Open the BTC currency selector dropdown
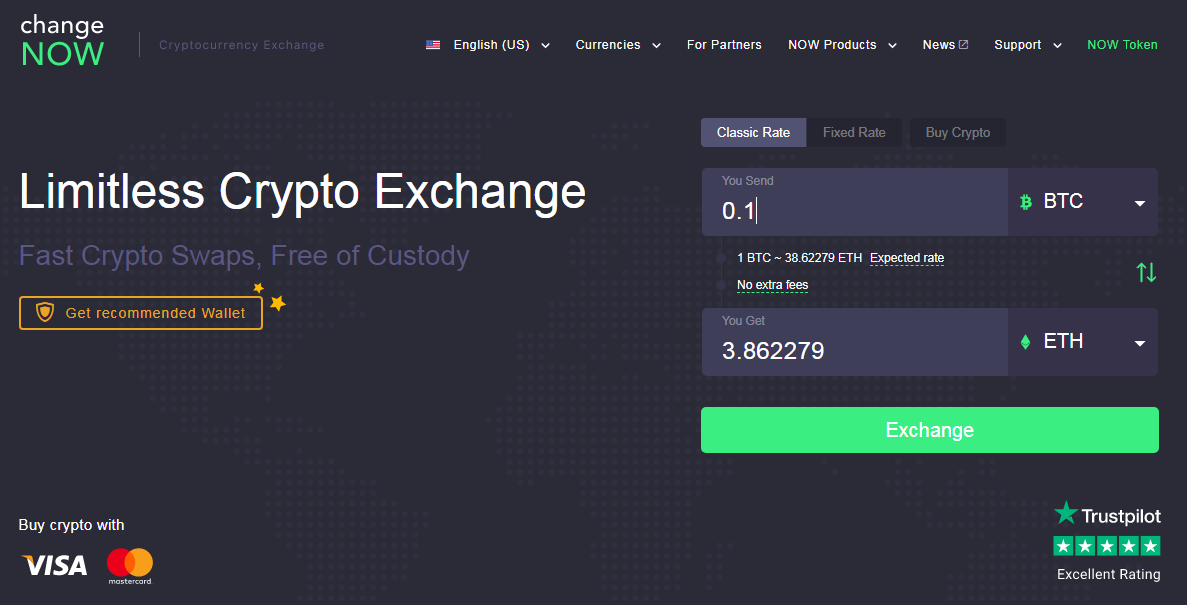 click(x=1083, y=202)
